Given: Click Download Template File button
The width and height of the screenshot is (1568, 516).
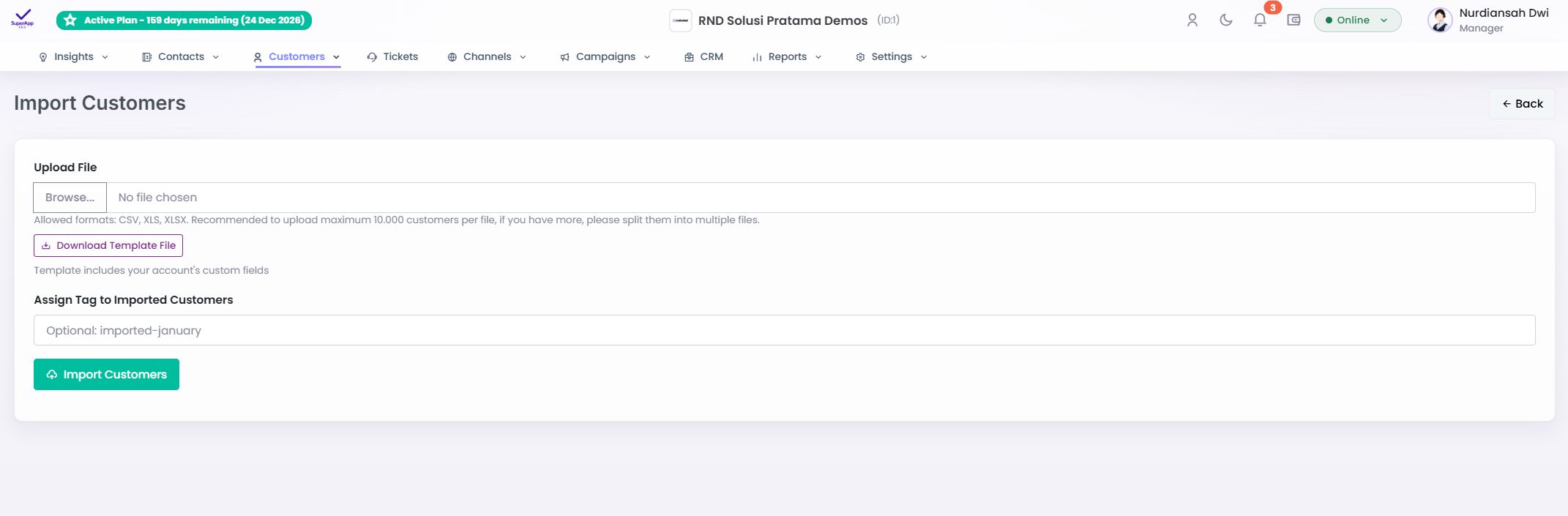Looking at the screenshot, I should point(108,246).
